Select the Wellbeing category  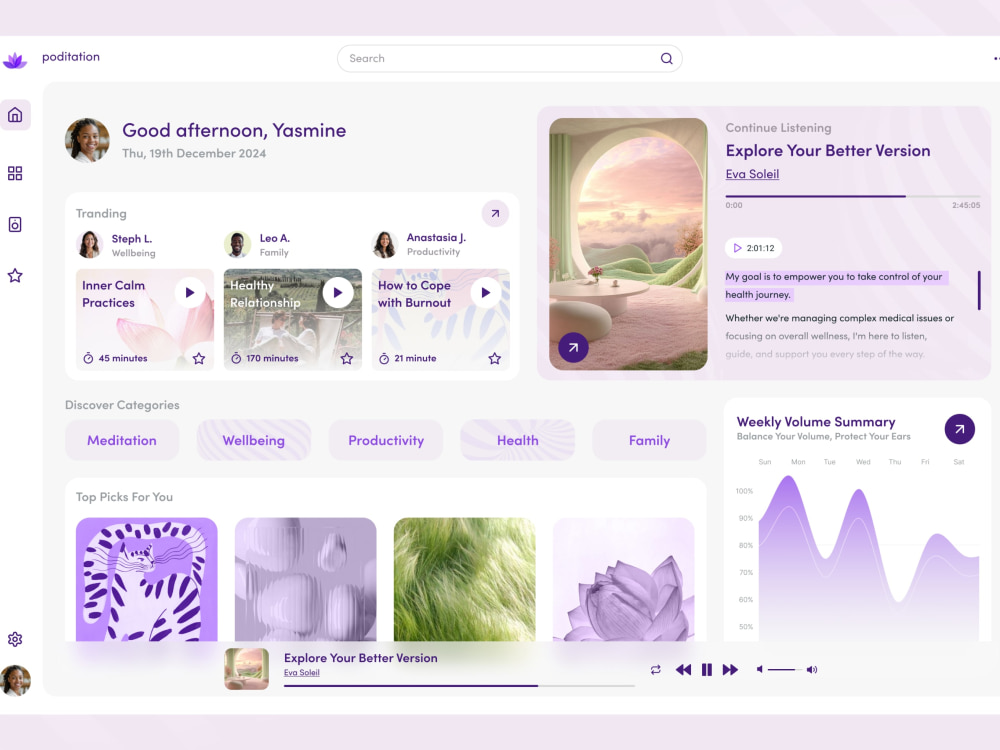pyautogui.click(x=254, y=440)
